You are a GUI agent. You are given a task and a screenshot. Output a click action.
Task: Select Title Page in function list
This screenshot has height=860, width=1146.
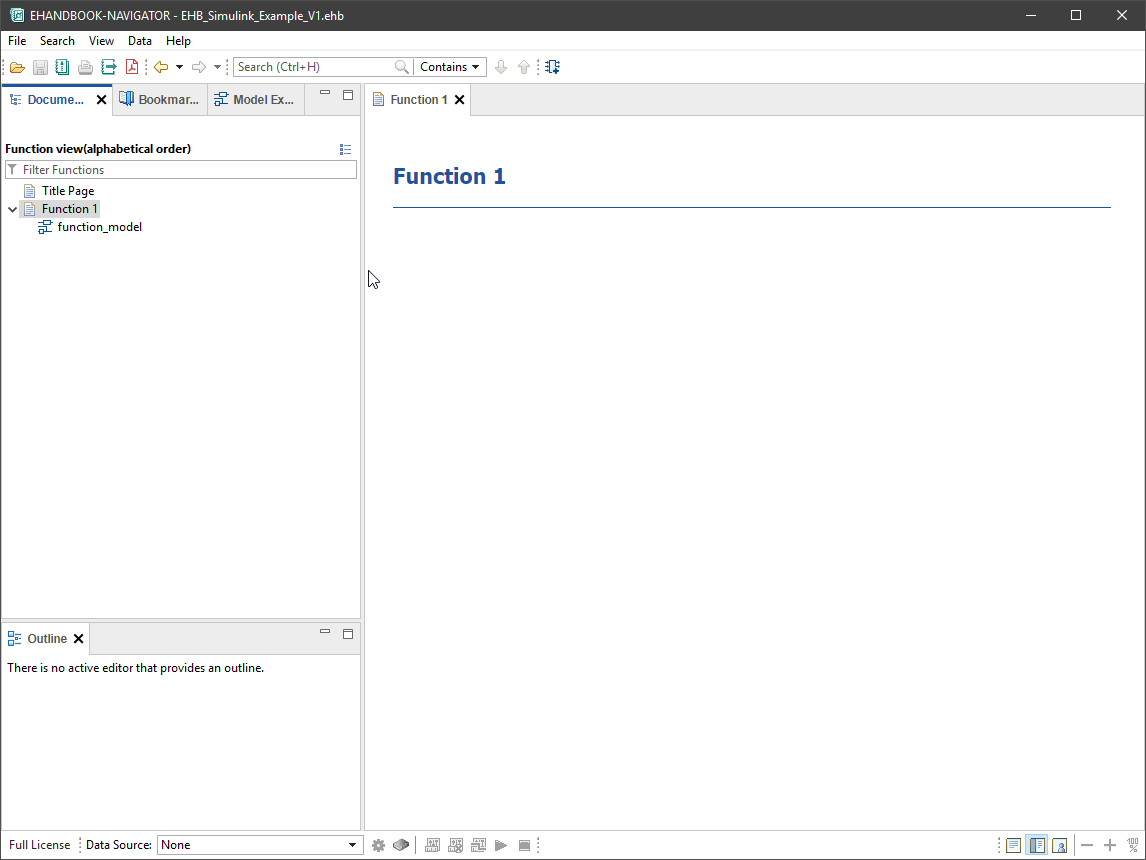point(68,191)
